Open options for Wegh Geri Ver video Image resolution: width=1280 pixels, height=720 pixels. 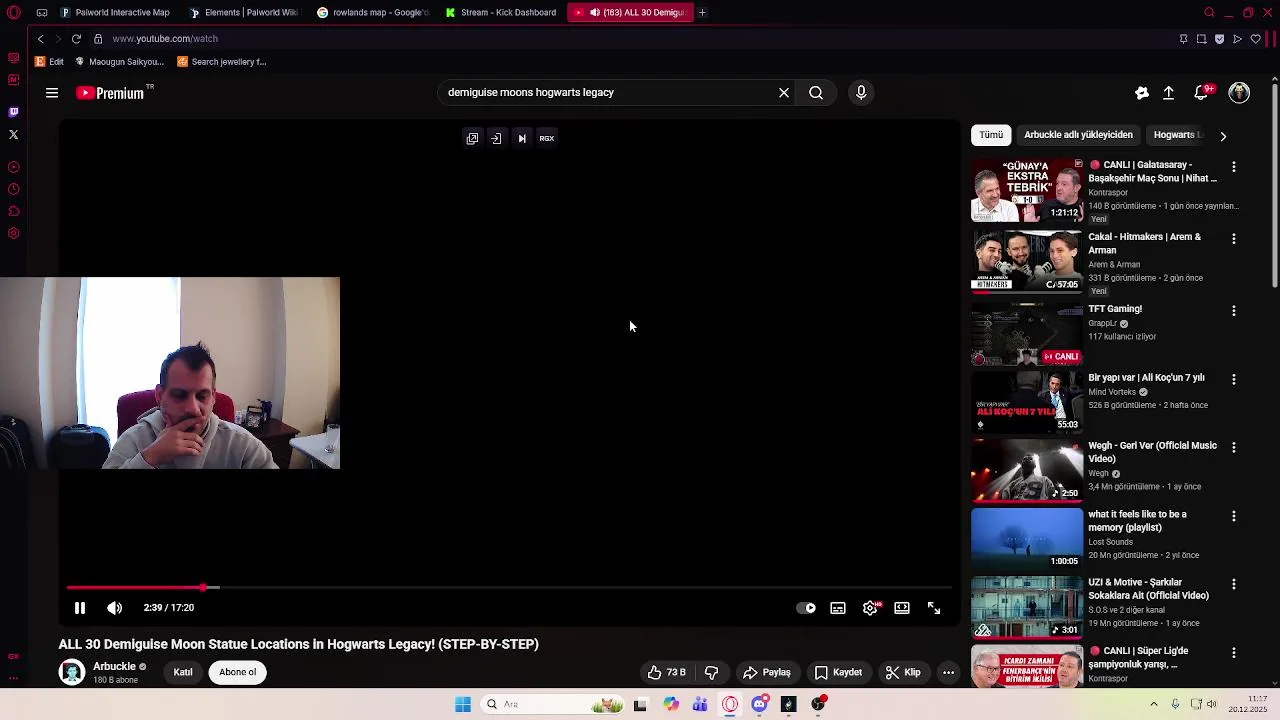pos(1233,448)
